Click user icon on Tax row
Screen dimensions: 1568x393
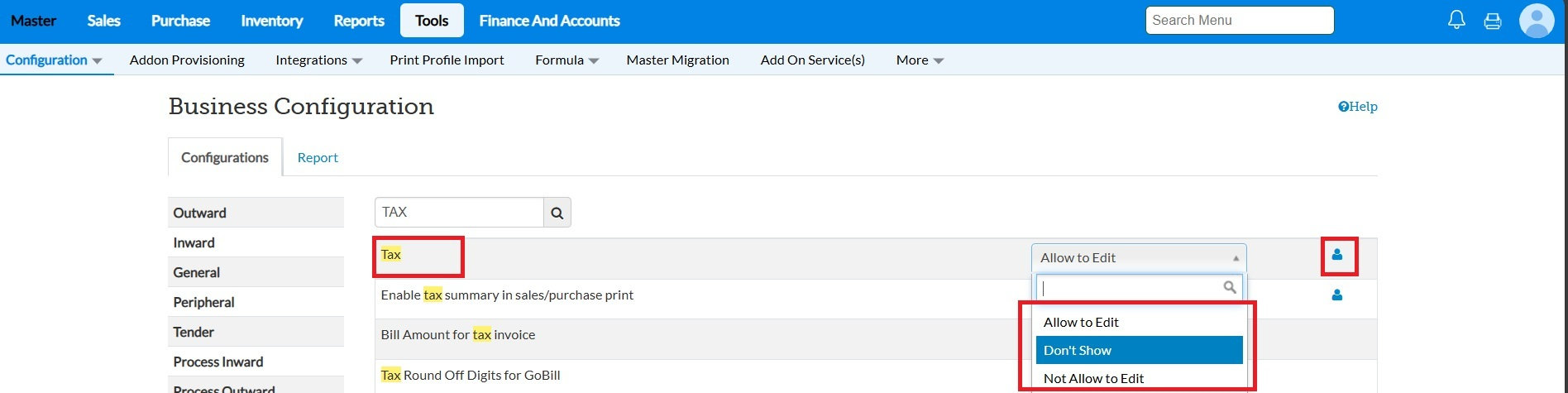pos(1337,255)
